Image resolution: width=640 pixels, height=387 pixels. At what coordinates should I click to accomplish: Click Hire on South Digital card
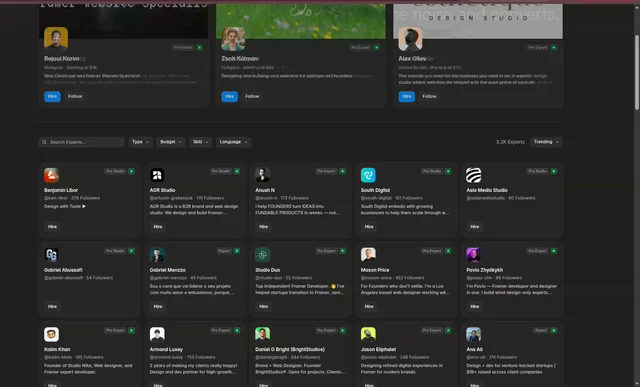(x=369, y=227)
